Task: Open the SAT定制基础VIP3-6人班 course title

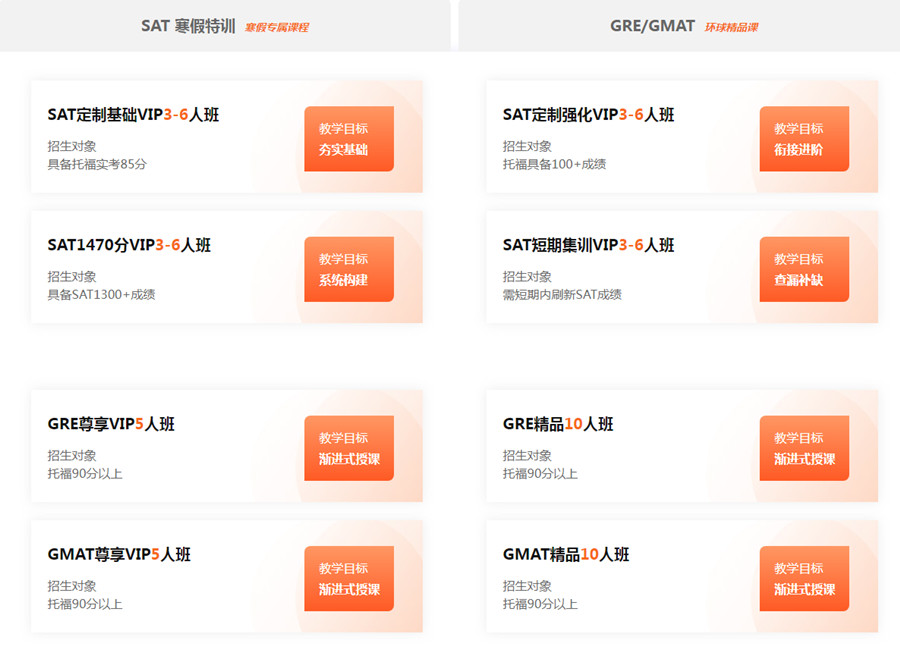Action: (133, 115)
